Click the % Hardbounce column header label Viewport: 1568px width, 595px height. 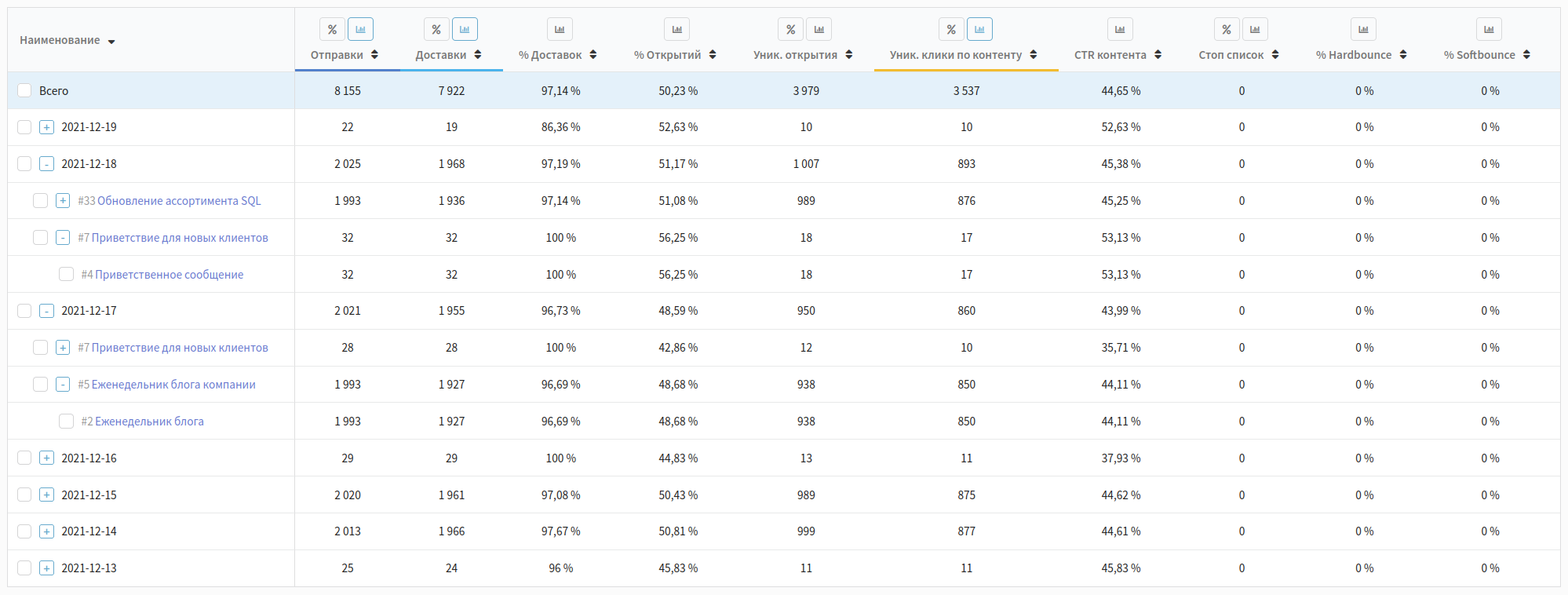pyautogui.click(x=1354, y=55)
